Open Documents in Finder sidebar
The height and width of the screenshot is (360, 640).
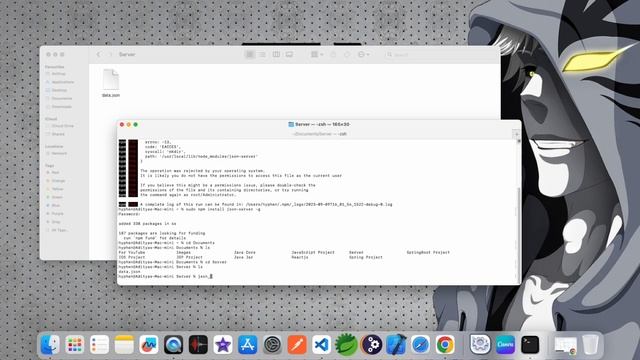point(59,98)
